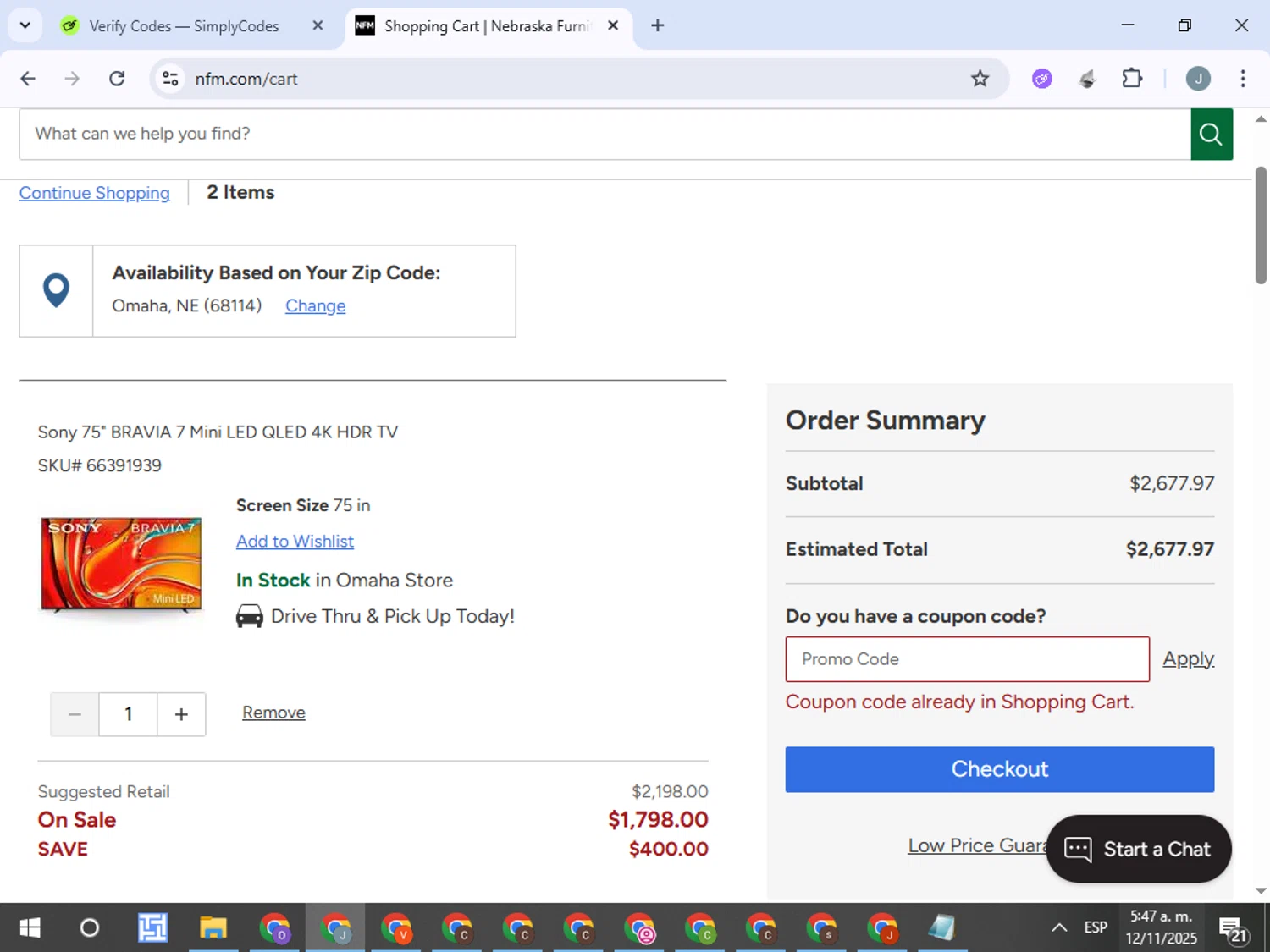Open the taskbar clock and date

click(1161, 927)
